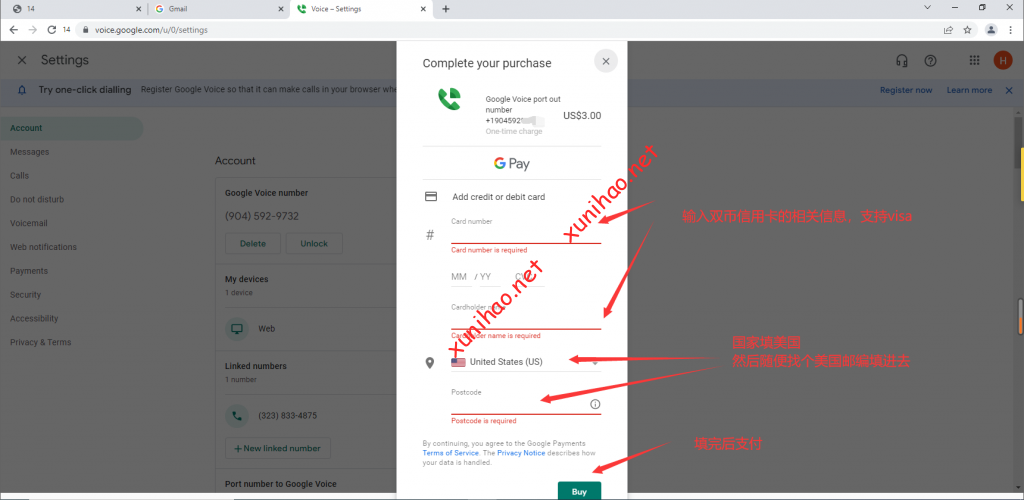Dismiss the one-click dialling banner
This screenshot has width=1024, height=500.
(1007, 90)
